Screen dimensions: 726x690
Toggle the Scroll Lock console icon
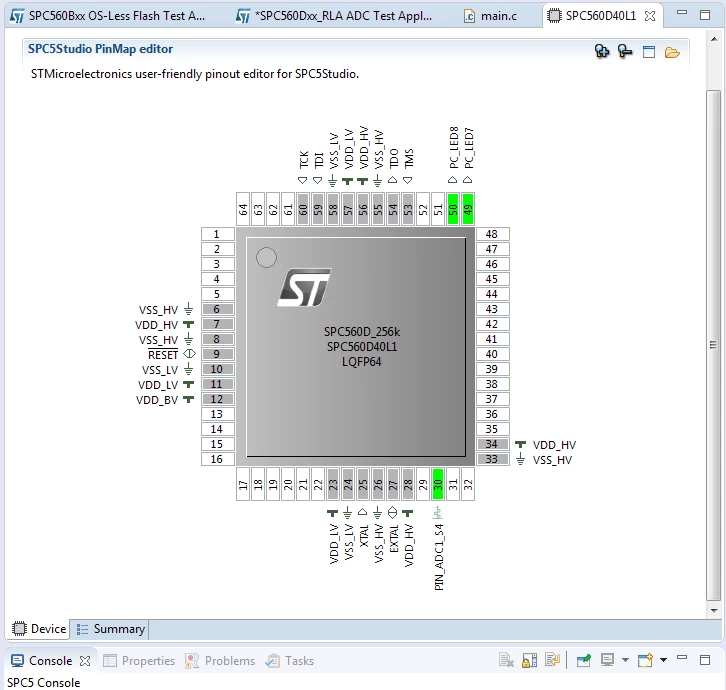point(529,660)
